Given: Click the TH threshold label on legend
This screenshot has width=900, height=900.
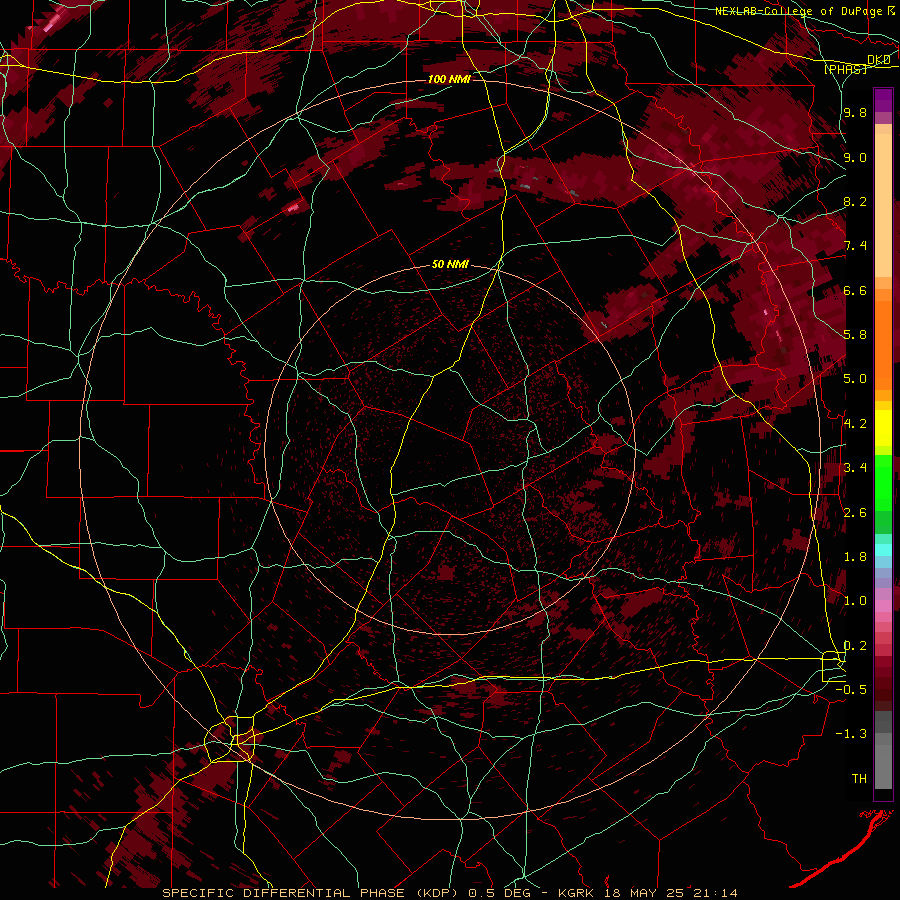Looking at the screenshot, I should click(x=859, y=779).
